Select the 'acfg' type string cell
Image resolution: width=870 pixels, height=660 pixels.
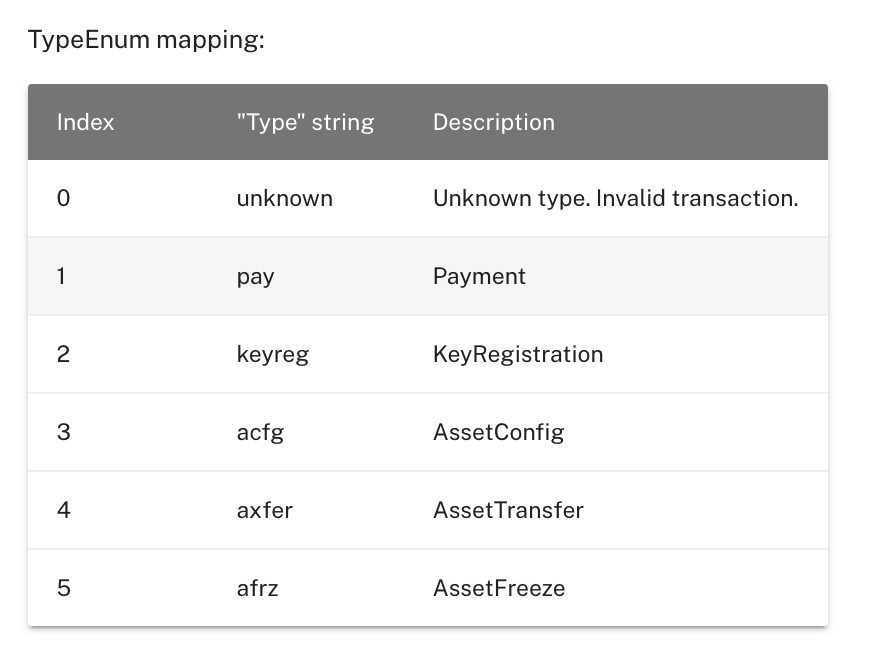point(260,432)
